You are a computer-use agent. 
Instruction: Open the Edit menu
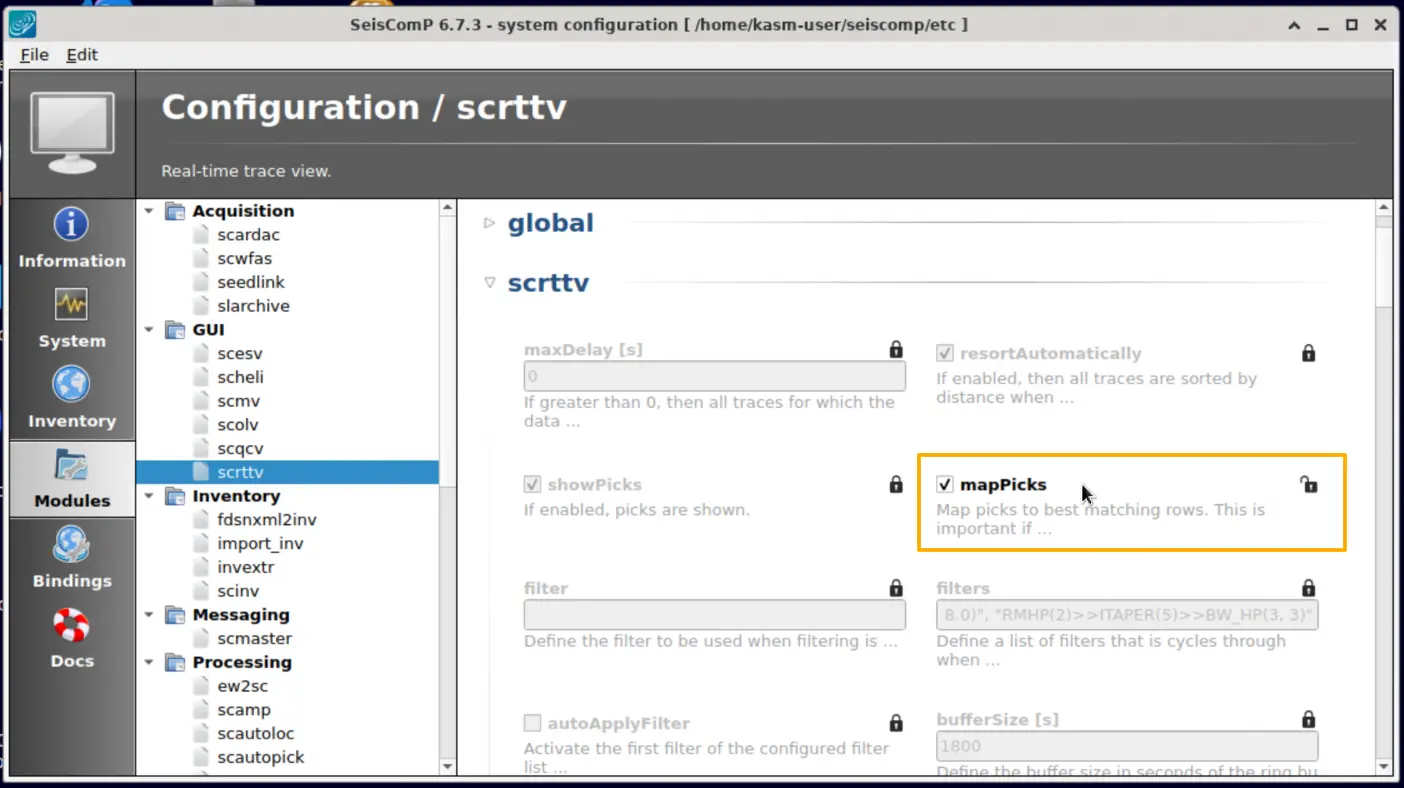pyautogui.click(x=82, y=54)
